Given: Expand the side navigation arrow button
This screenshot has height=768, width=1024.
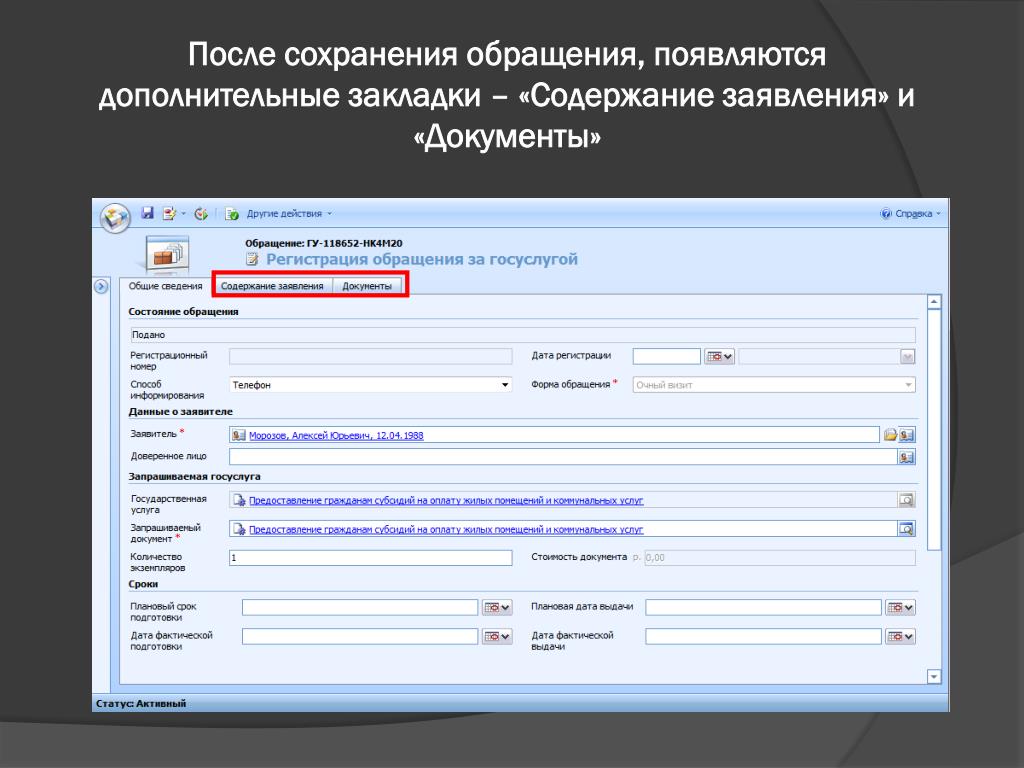Looking at the screenshot, I should 101,286.
